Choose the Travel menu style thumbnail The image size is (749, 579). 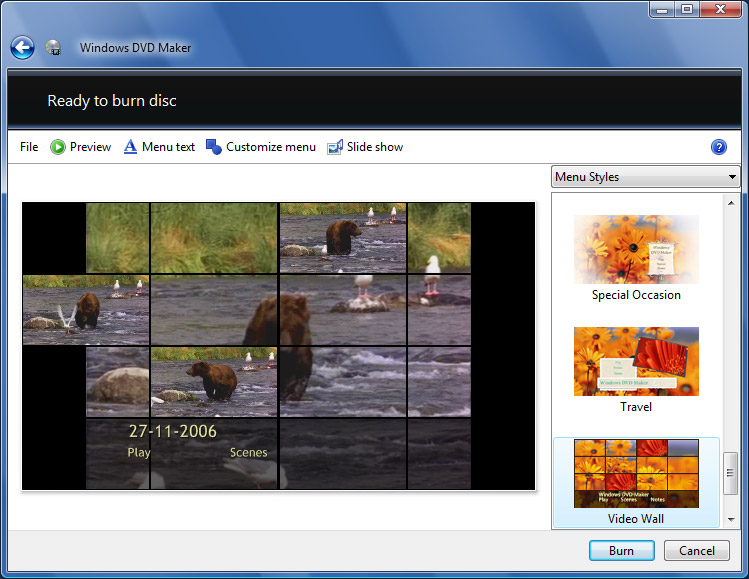coord(636,361)
